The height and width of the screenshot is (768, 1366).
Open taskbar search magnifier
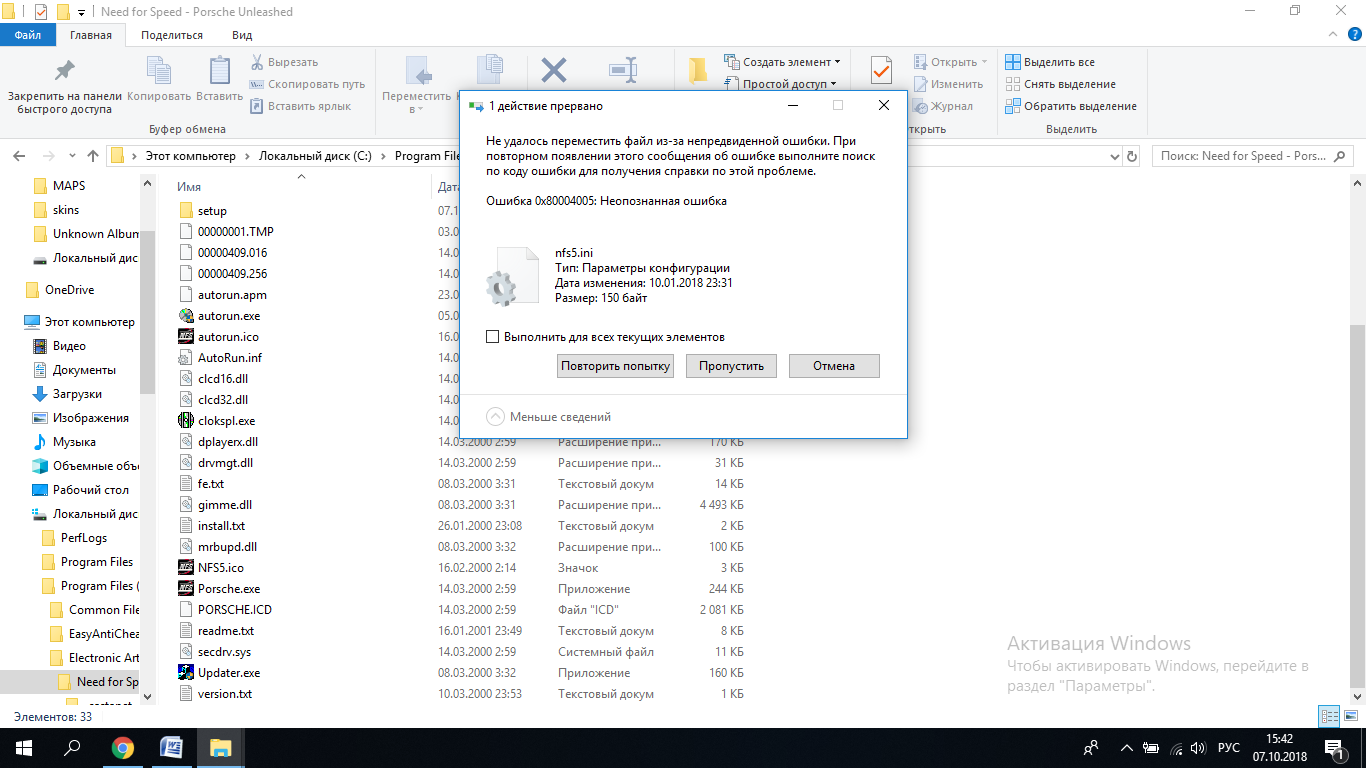(x=72, y=748)
